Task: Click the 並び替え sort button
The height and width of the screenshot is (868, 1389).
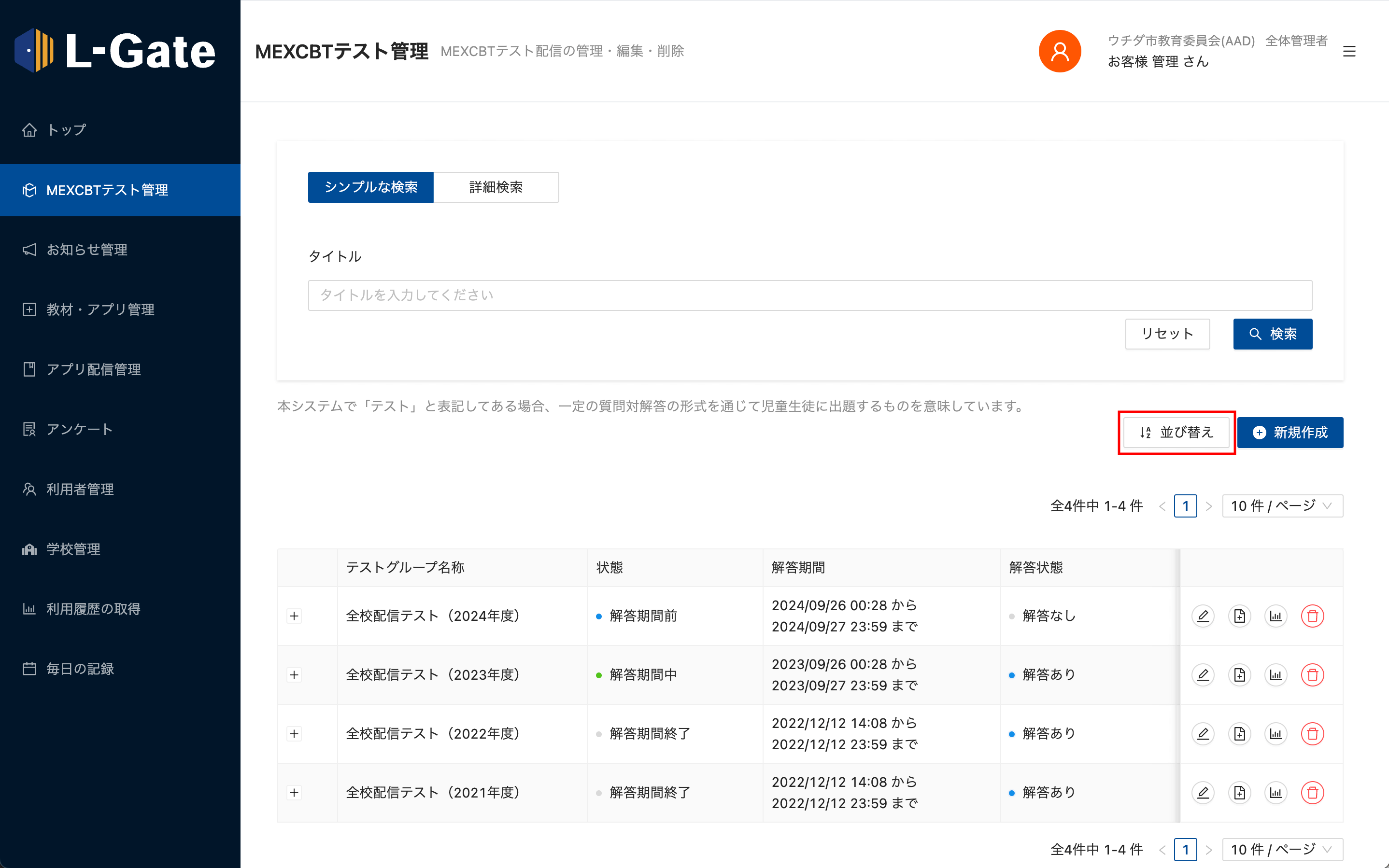Action: pos(1176,432)
